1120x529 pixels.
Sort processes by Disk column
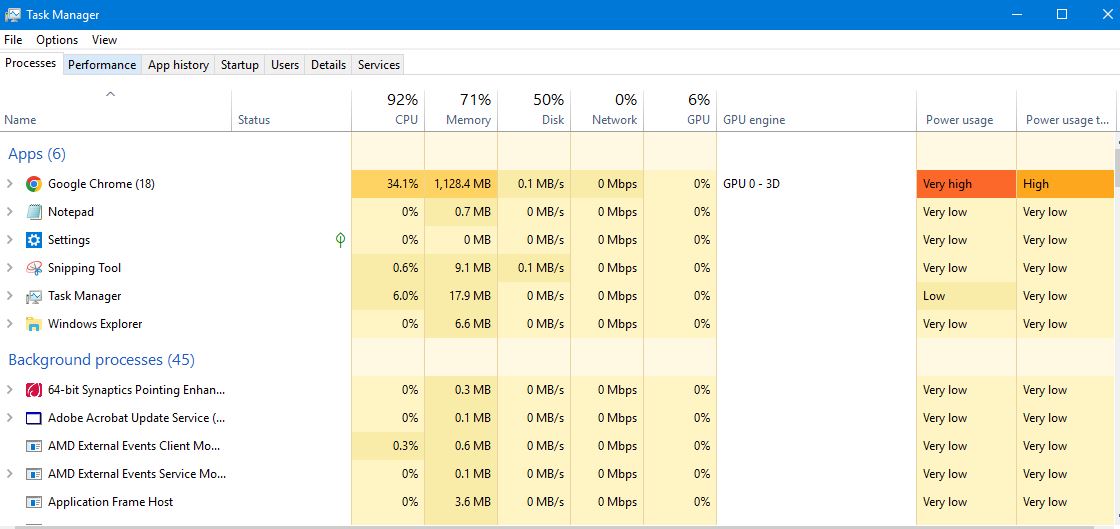pos(534,109)
